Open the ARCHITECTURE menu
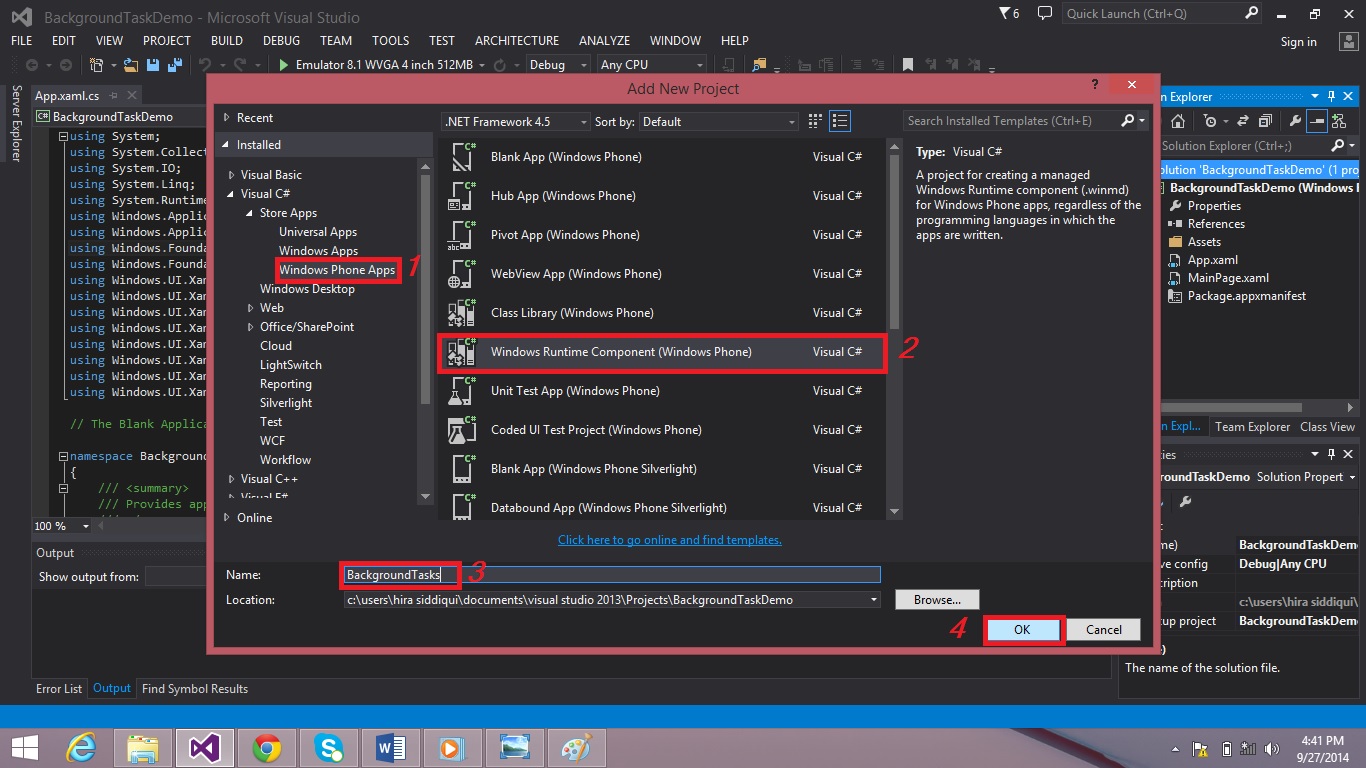The height and width of the screenshot is (768, 1366). pos(516,41)
